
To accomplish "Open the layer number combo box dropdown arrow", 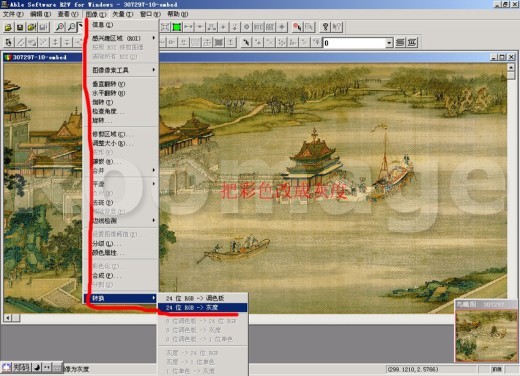I will (389, 43).
